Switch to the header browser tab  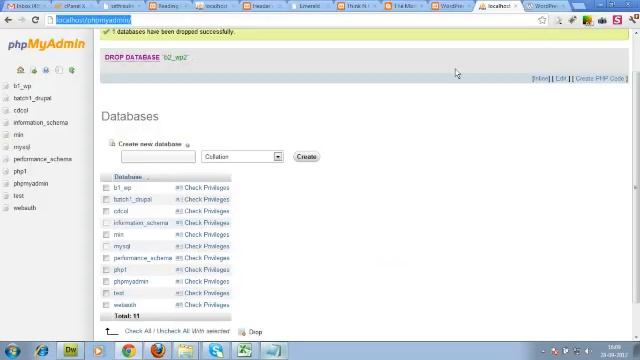(261, 6)
